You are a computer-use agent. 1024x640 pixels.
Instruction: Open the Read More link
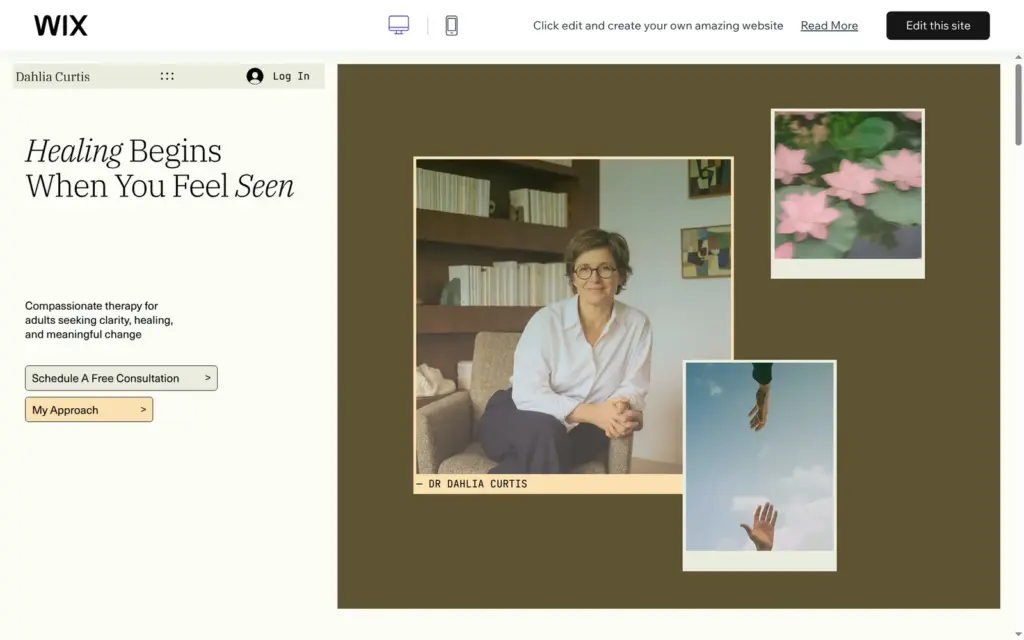829,25
